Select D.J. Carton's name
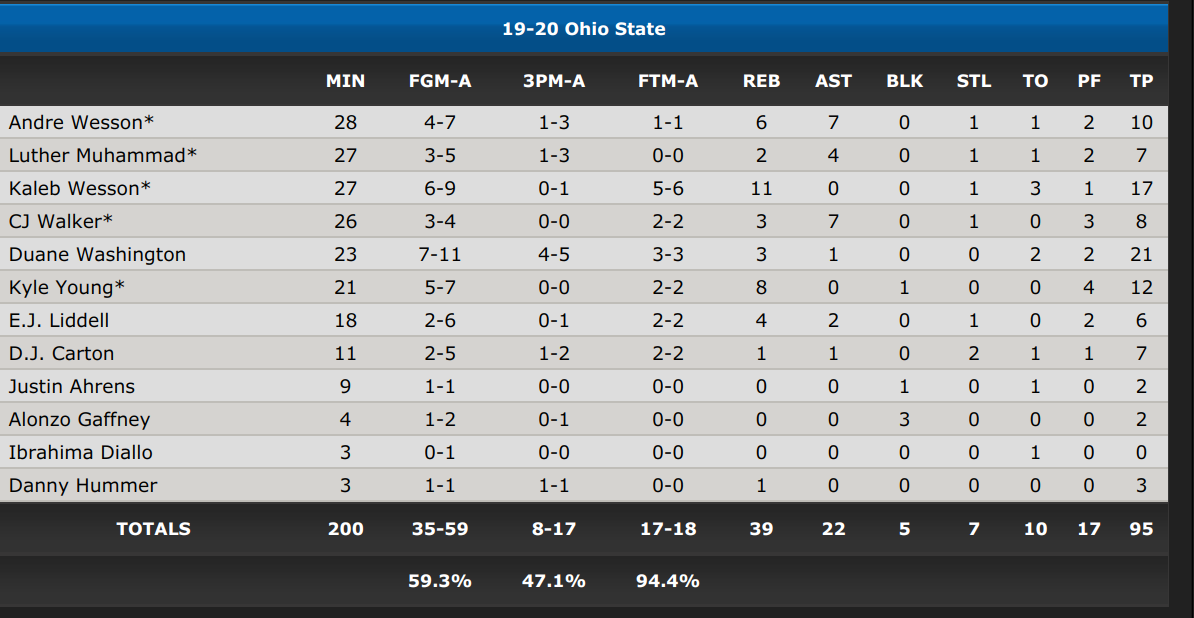This screenshot has height=618, width=1194. tap(62, 353)
